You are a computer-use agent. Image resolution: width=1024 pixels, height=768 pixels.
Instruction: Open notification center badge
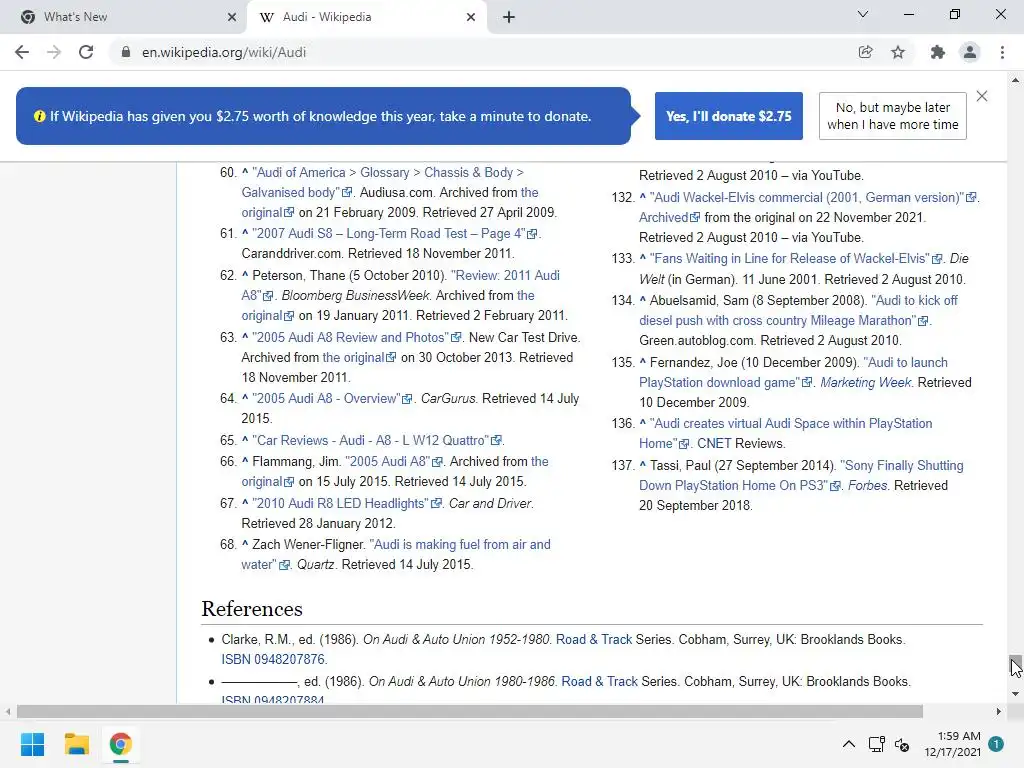[996, 744]
